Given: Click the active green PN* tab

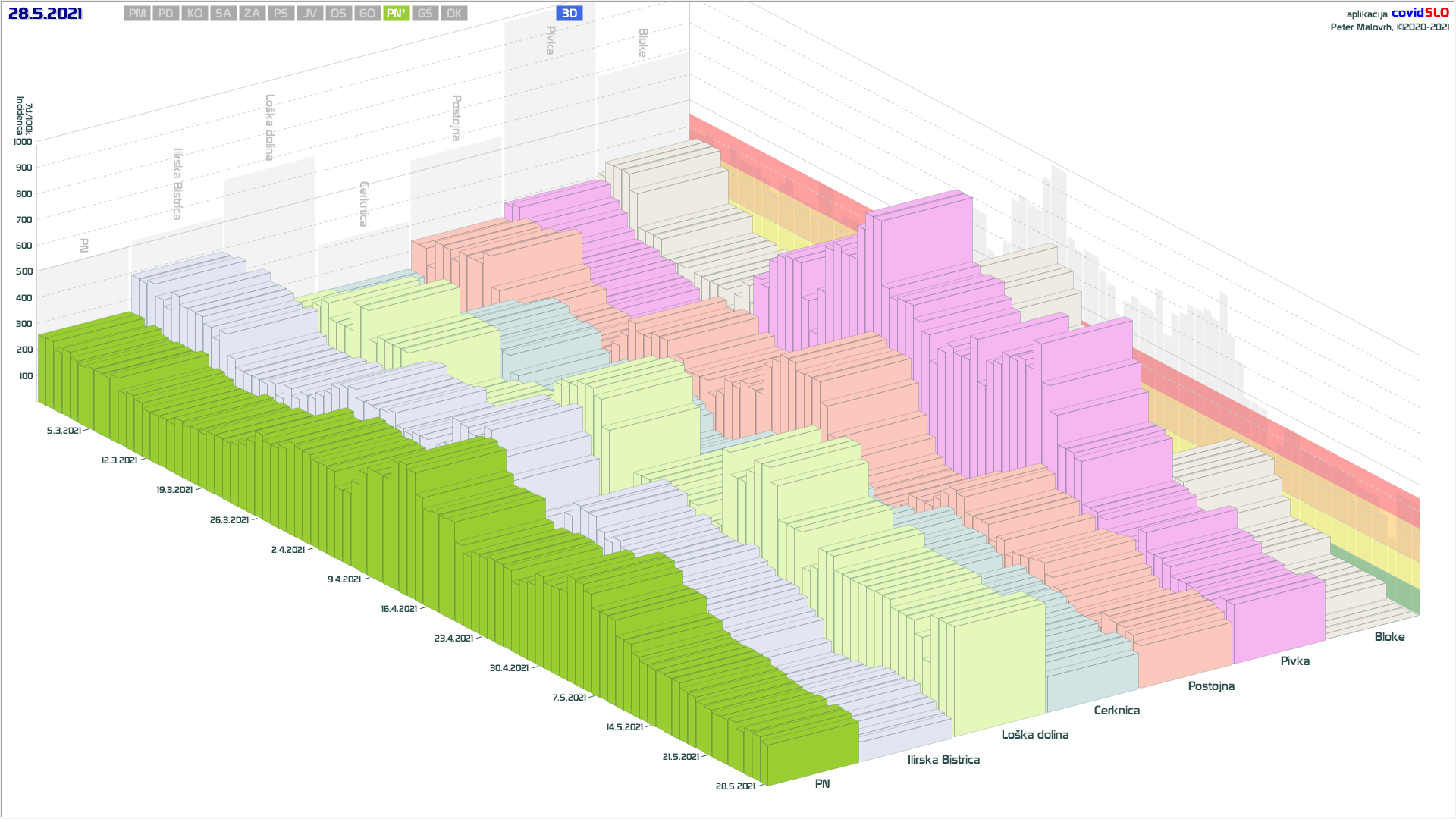Looking at the screenshot, I should click(396, 14).
